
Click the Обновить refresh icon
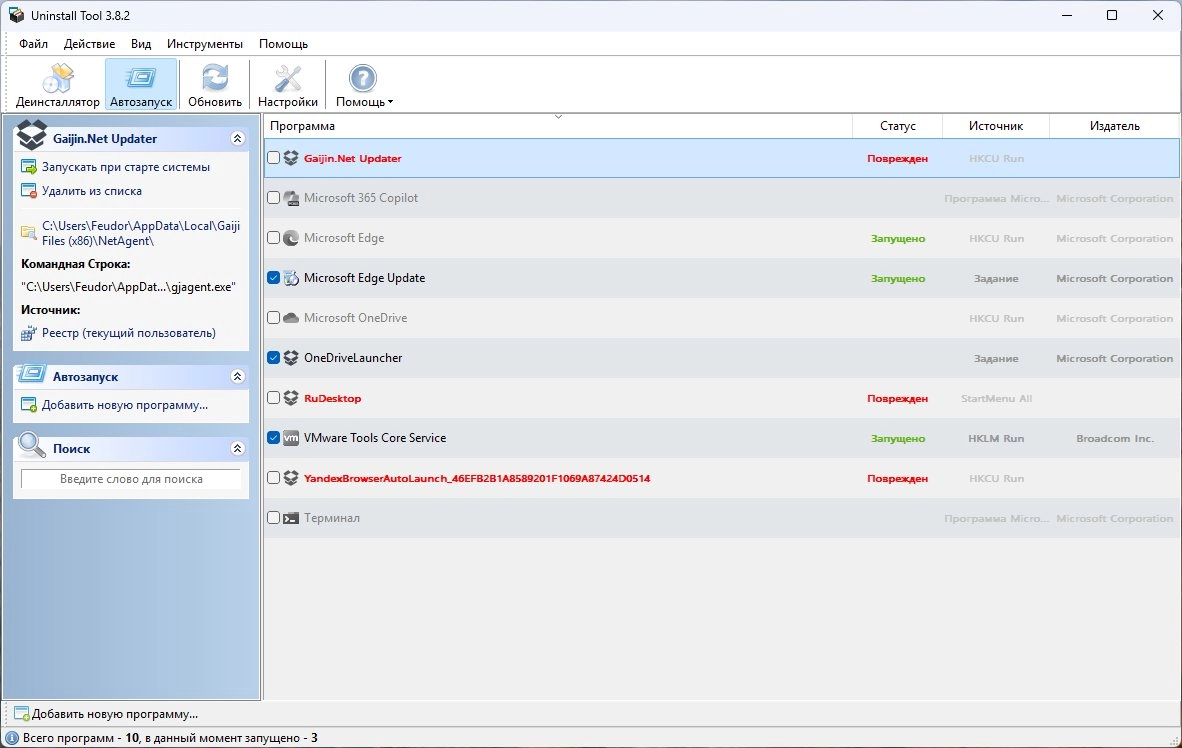coord(215,78)
